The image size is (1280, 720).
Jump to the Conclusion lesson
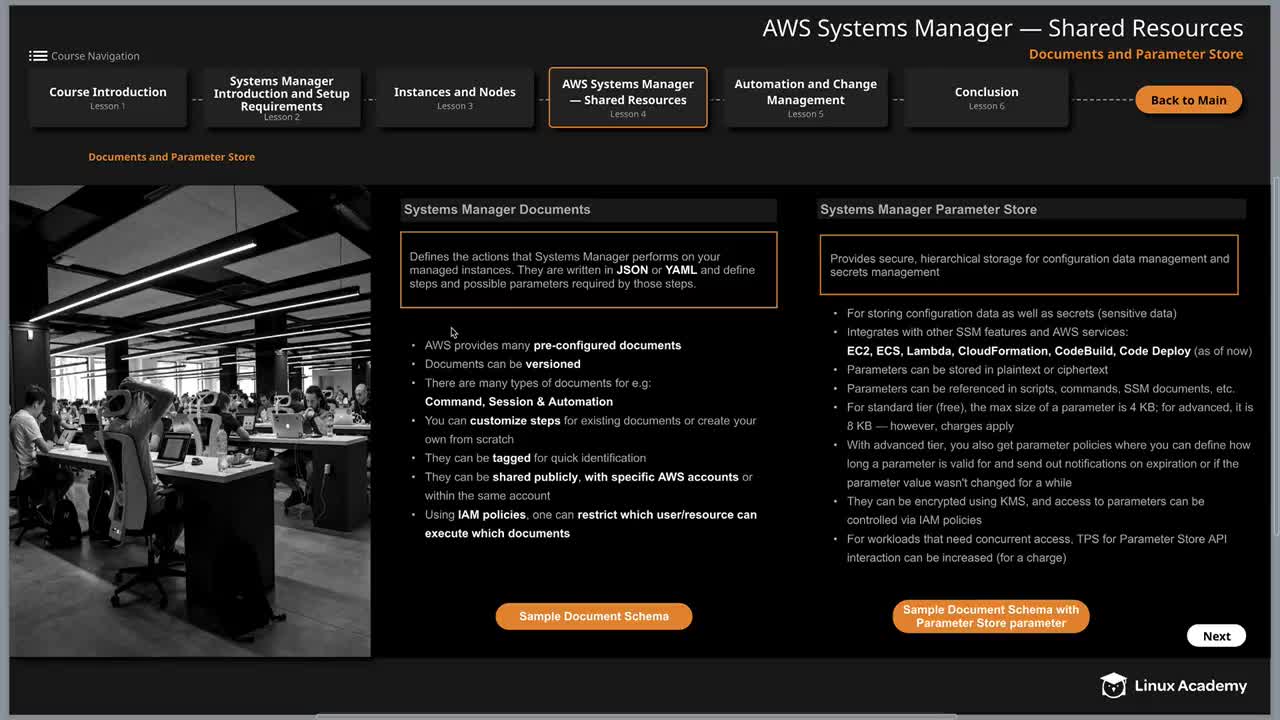986,97
